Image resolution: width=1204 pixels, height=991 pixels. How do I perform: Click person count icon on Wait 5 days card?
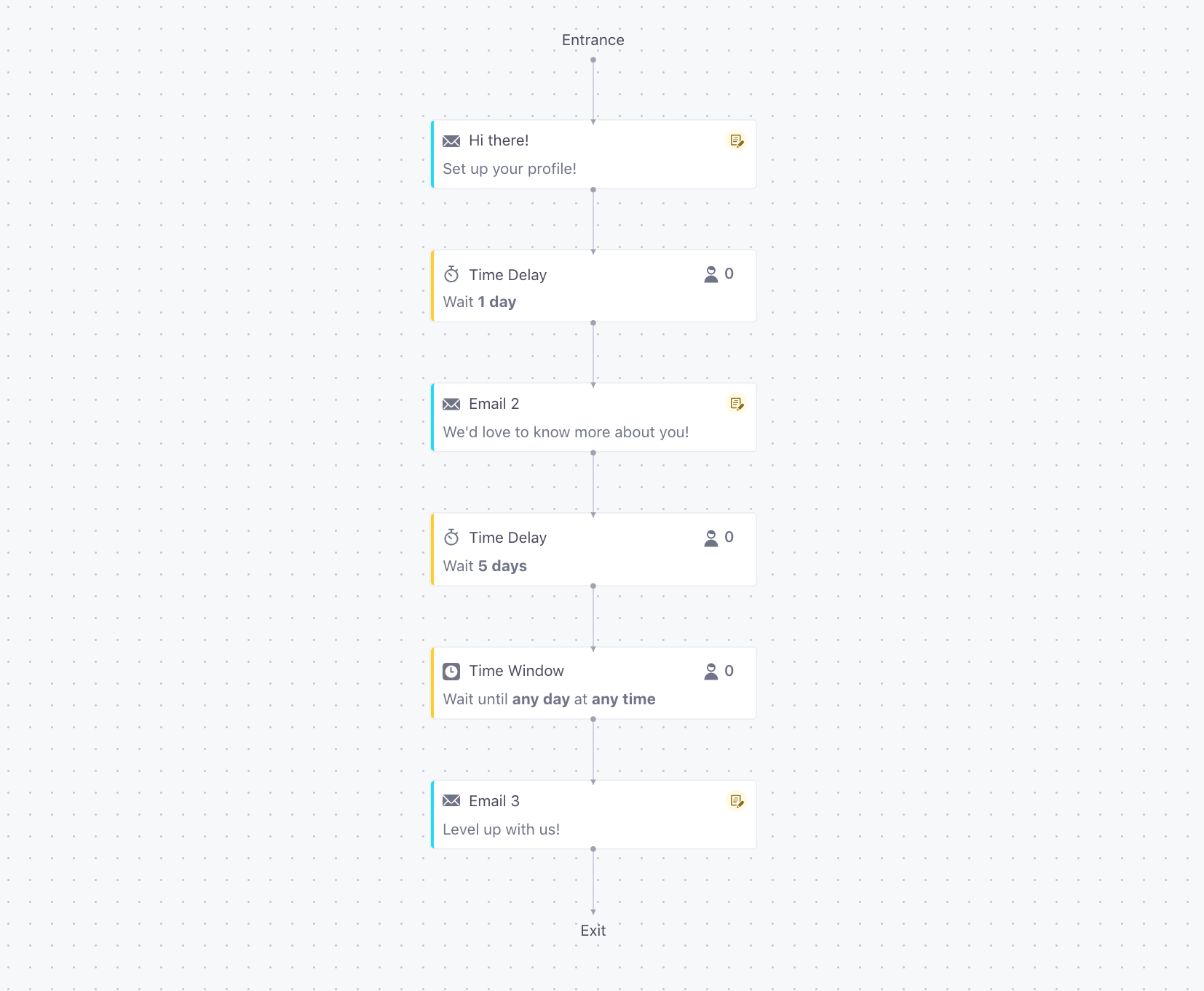(x=711, y=538)
